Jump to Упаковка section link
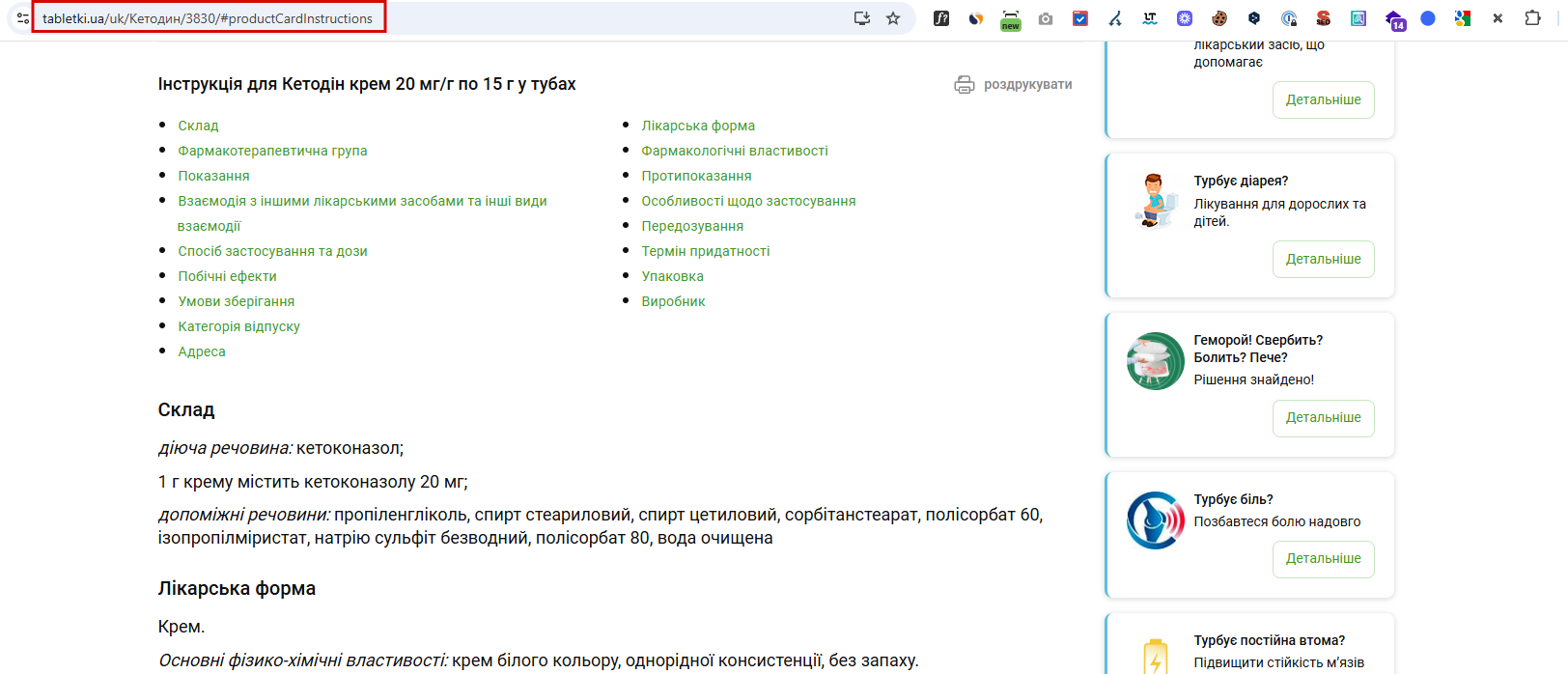Screen dimensions: 1568x674 (x=672, y=276)
